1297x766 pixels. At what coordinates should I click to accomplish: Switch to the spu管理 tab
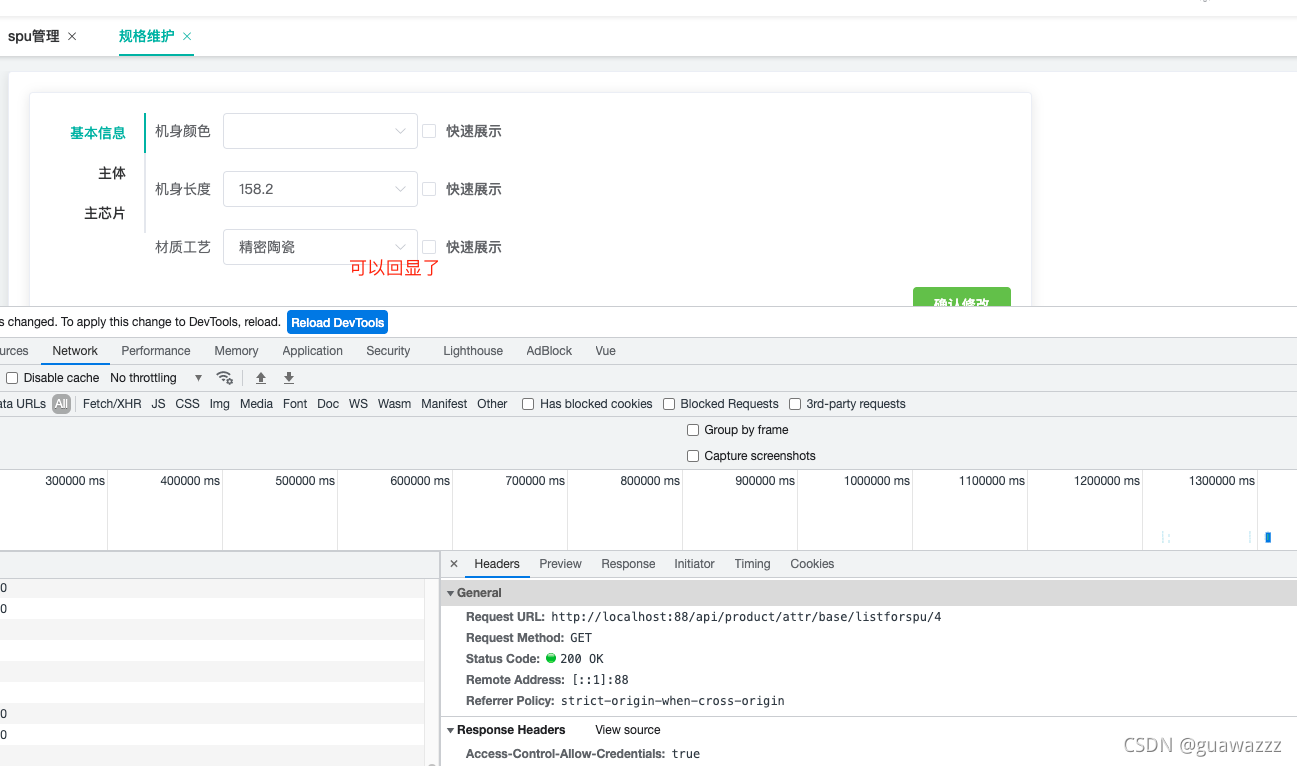point(35,36)
